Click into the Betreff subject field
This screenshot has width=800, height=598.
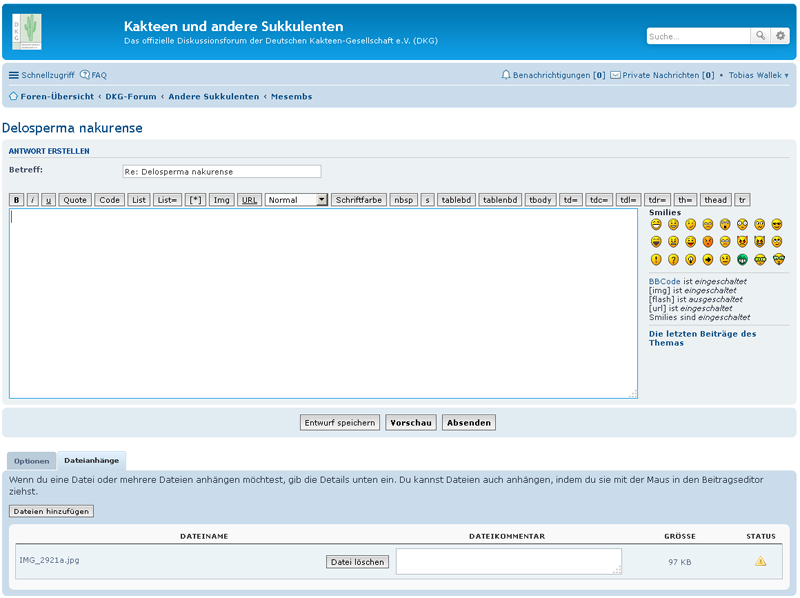click(221, 172)
